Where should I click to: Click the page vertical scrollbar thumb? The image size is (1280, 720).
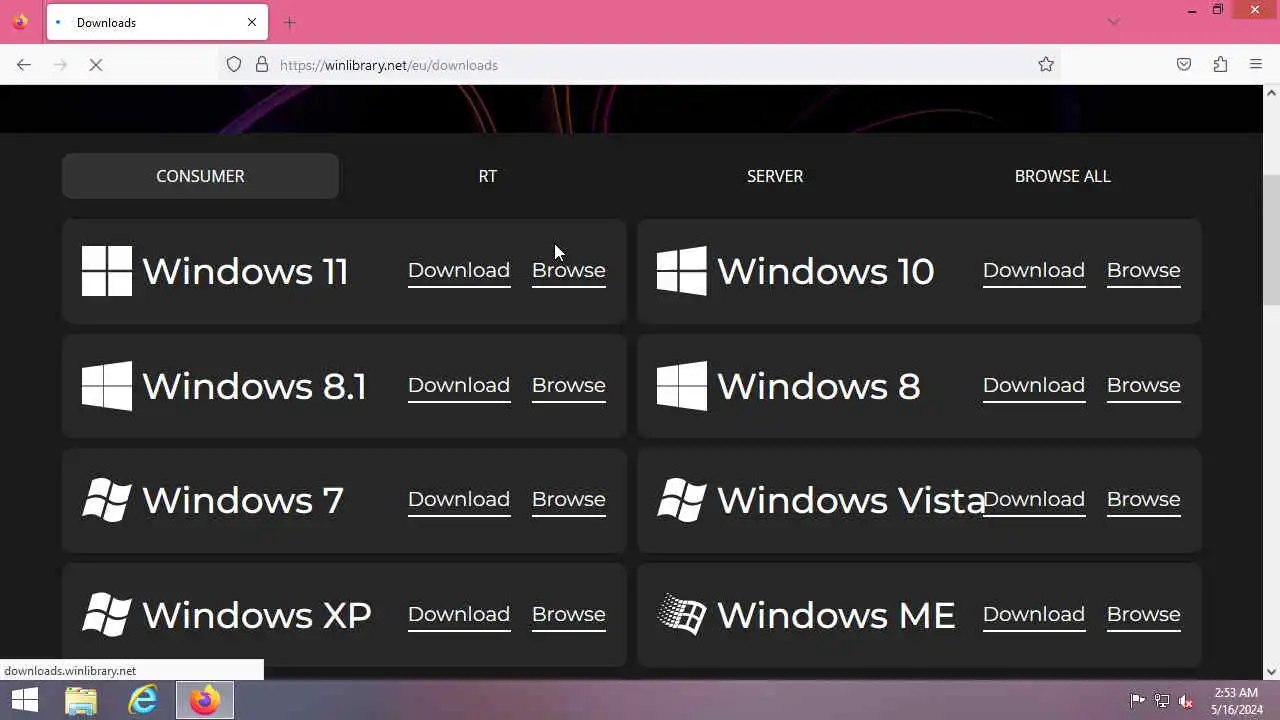coord(1271,240)
